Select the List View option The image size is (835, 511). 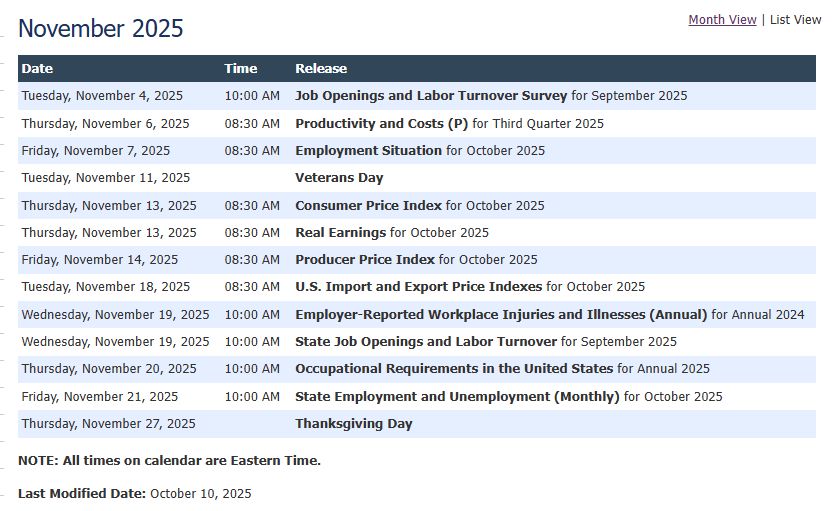[795, 20]
